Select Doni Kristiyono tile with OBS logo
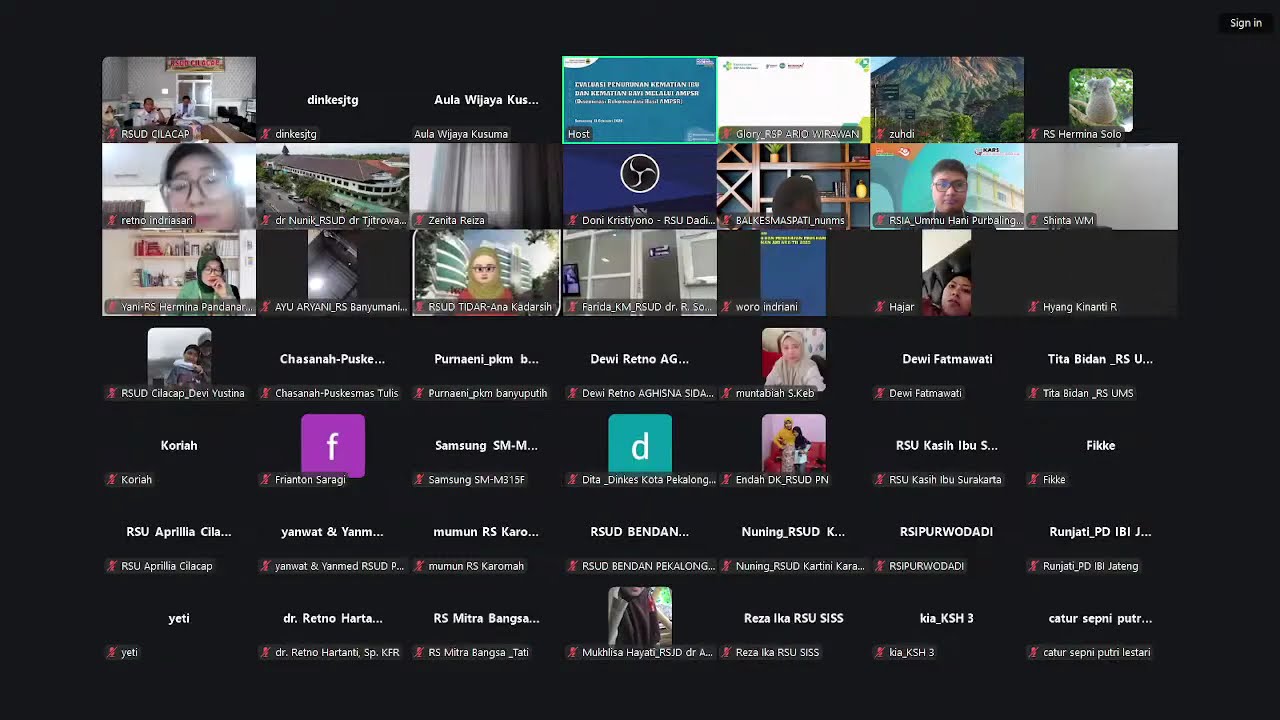 (639, 186)
